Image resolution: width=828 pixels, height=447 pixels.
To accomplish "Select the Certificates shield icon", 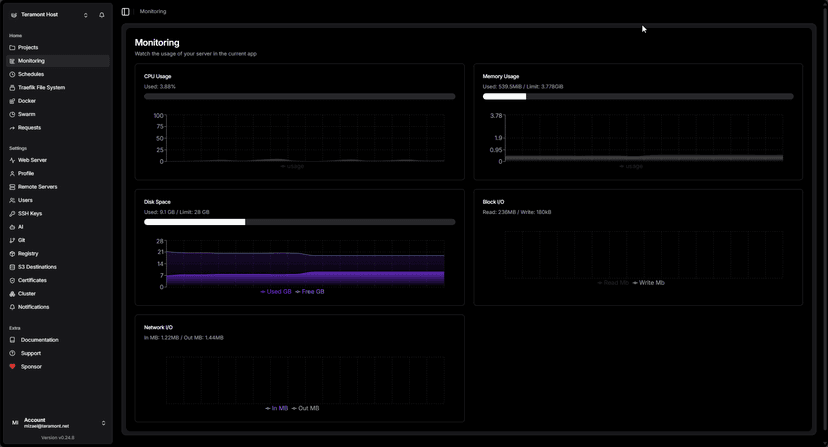I will click(12, 281).
